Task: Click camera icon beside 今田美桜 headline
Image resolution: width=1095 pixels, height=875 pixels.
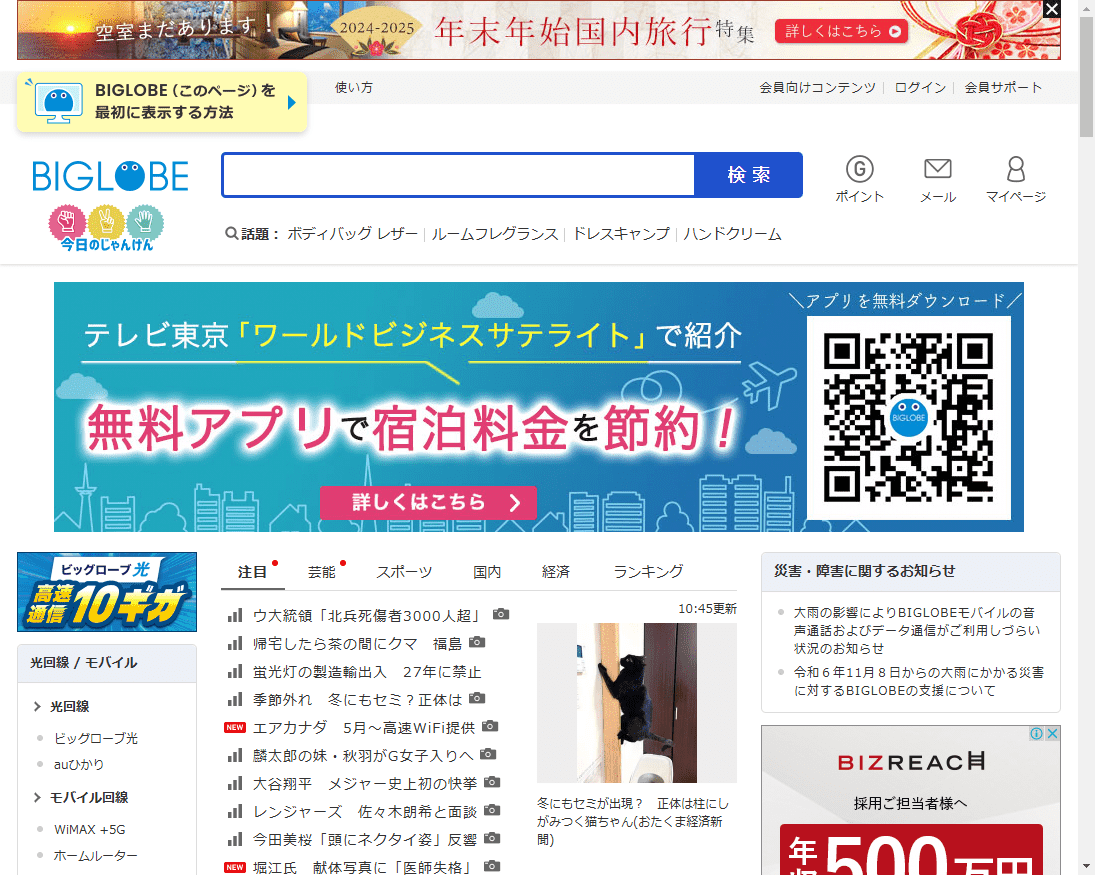Action: pyautogui.click(x=492, y=838)
